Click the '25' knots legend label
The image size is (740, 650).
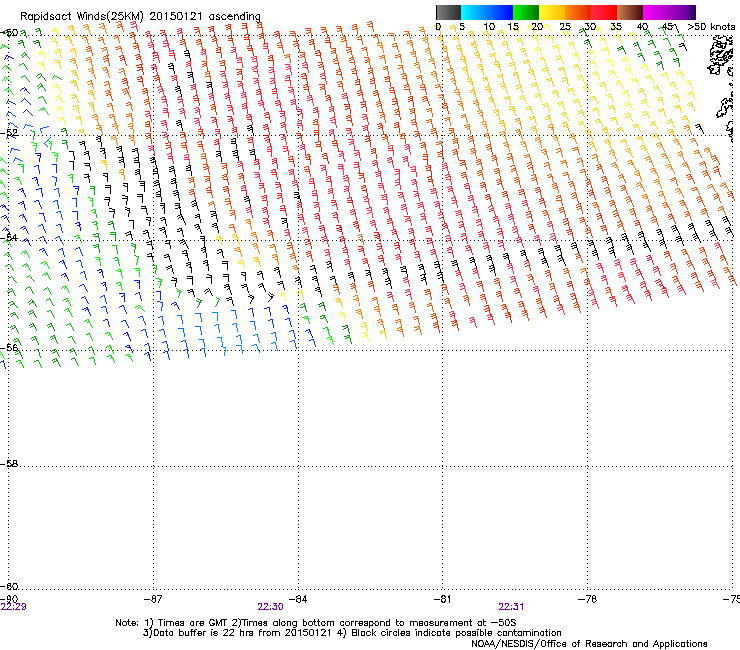[565, 27]
